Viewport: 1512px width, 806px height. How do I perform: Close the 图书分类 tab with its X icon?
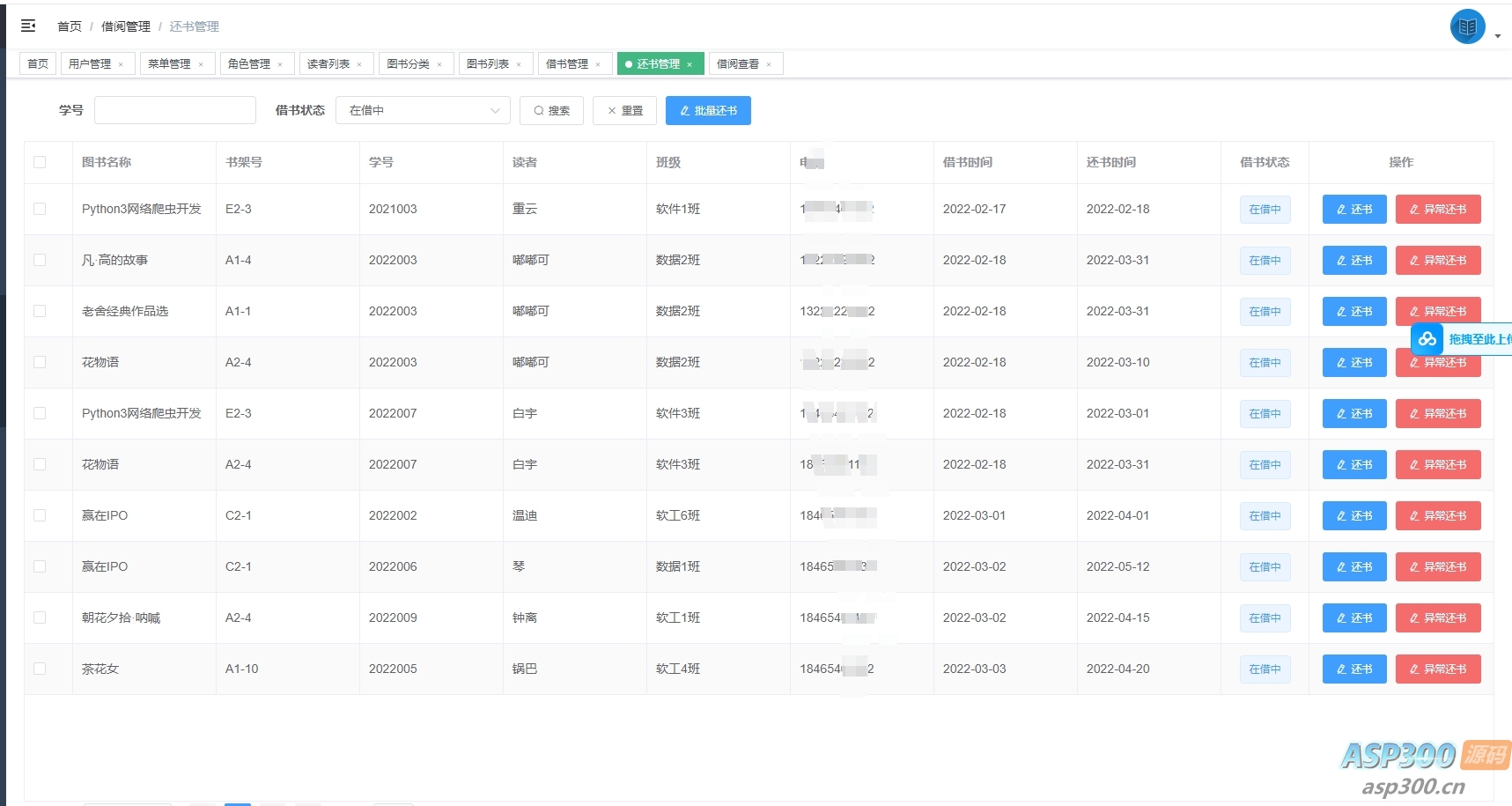(x=440, y=63)
